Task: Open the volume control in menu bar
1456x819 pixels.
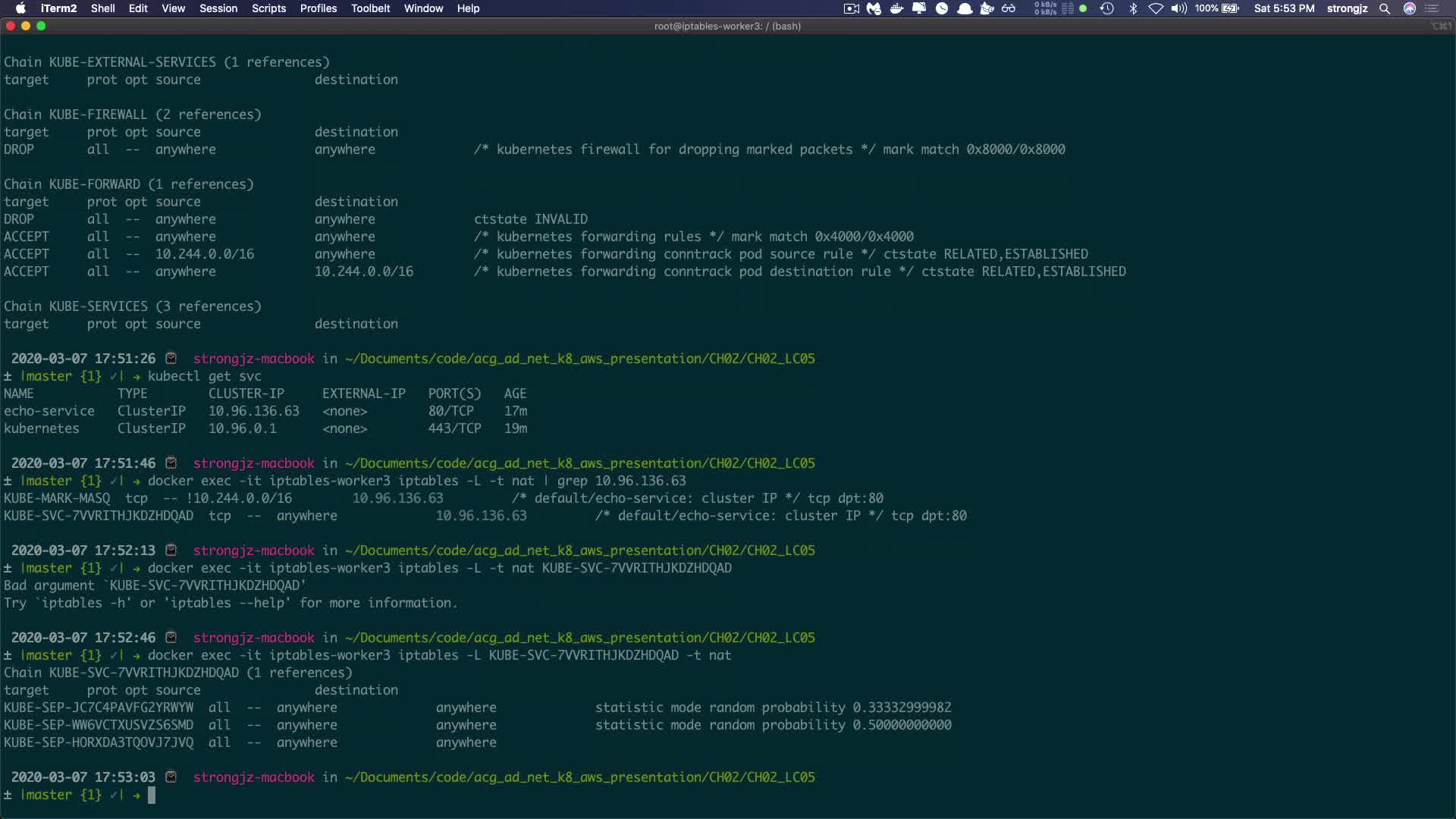Action: (1178, 8)
